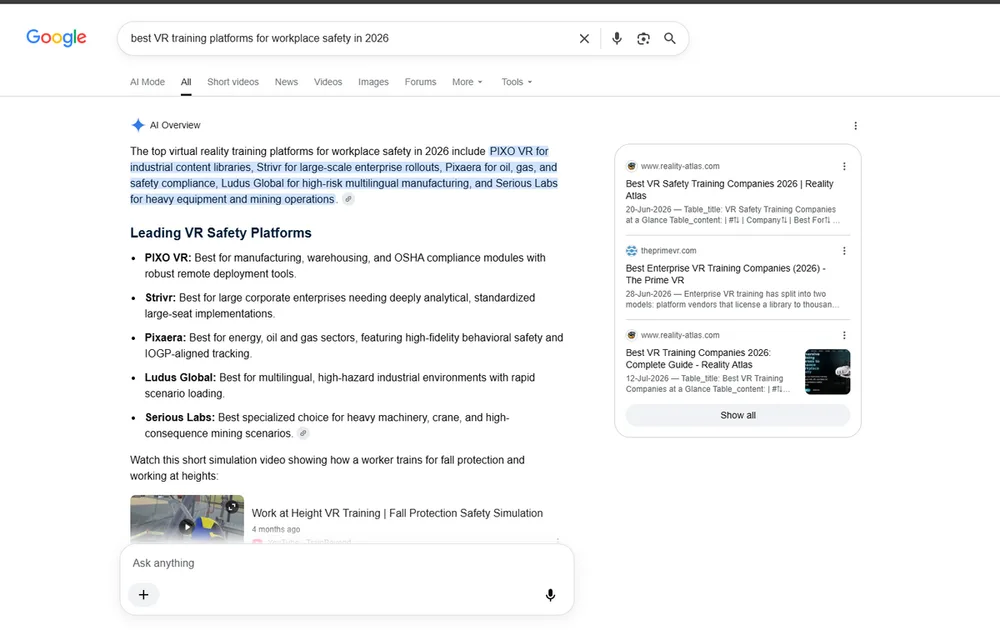The image size is (1000, 630).
Task: Click the Show all sources button
Action: [738, 415]
